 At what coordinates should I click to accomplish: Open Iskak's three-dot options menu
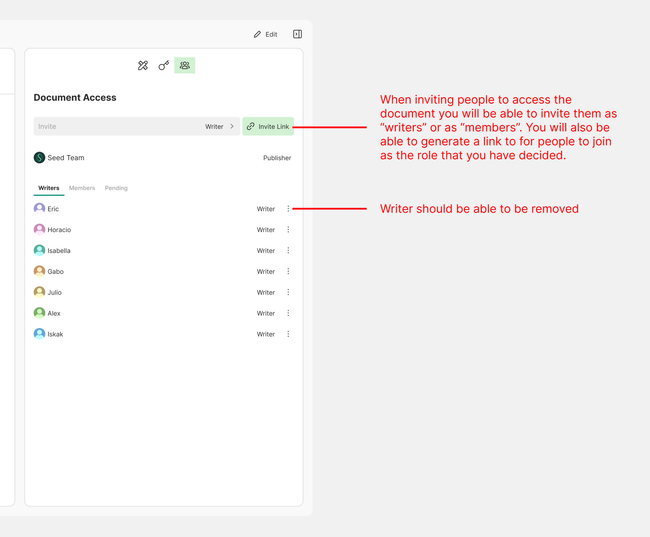tap(288, 334)
